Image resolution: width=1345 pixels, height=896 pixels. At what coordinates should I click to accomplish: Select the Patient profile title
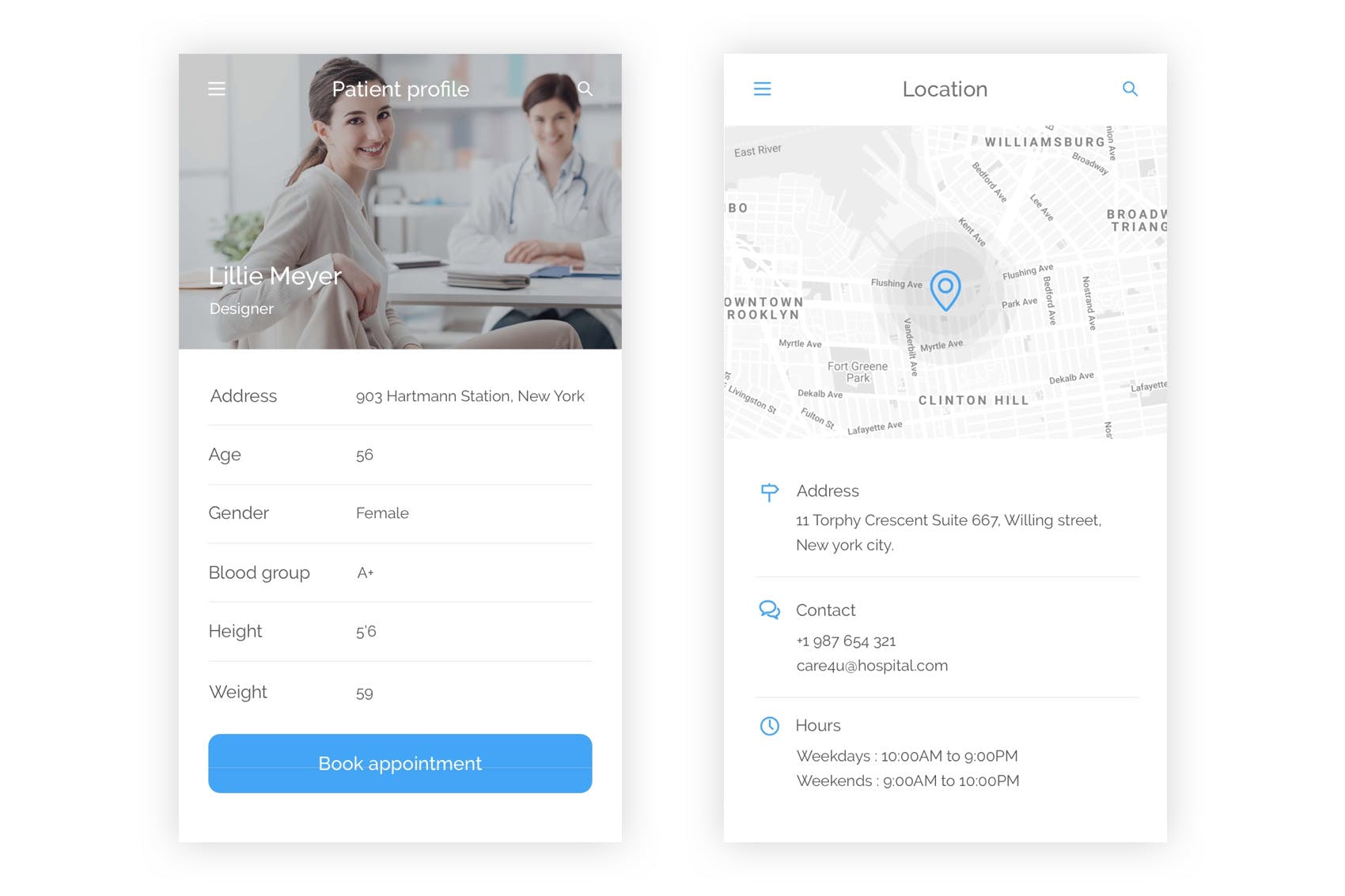click(400, 89)
